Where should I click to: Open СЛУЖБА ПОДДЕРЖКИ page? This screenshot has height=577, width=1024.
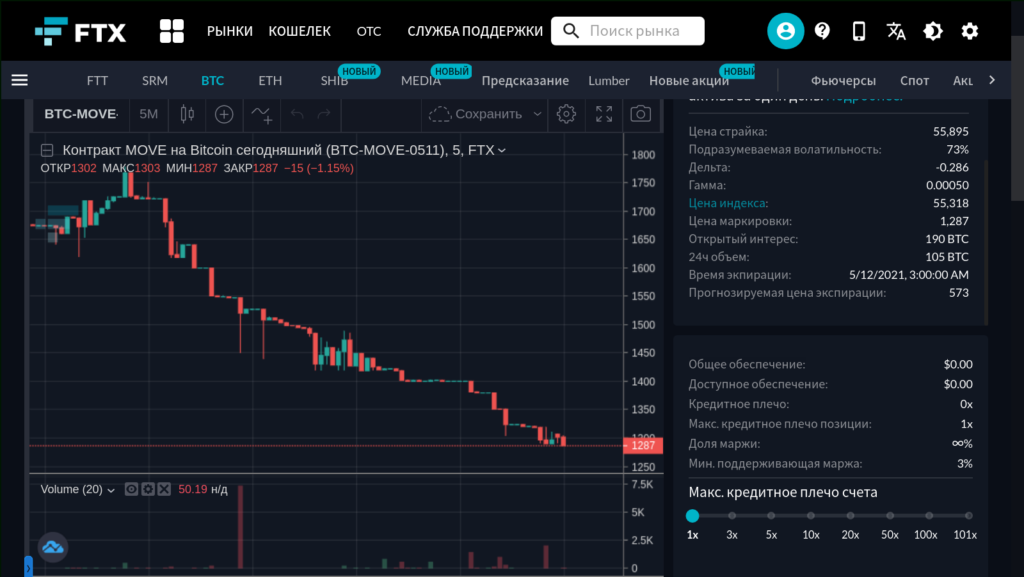pyautogui.click(x=473, y=31)
